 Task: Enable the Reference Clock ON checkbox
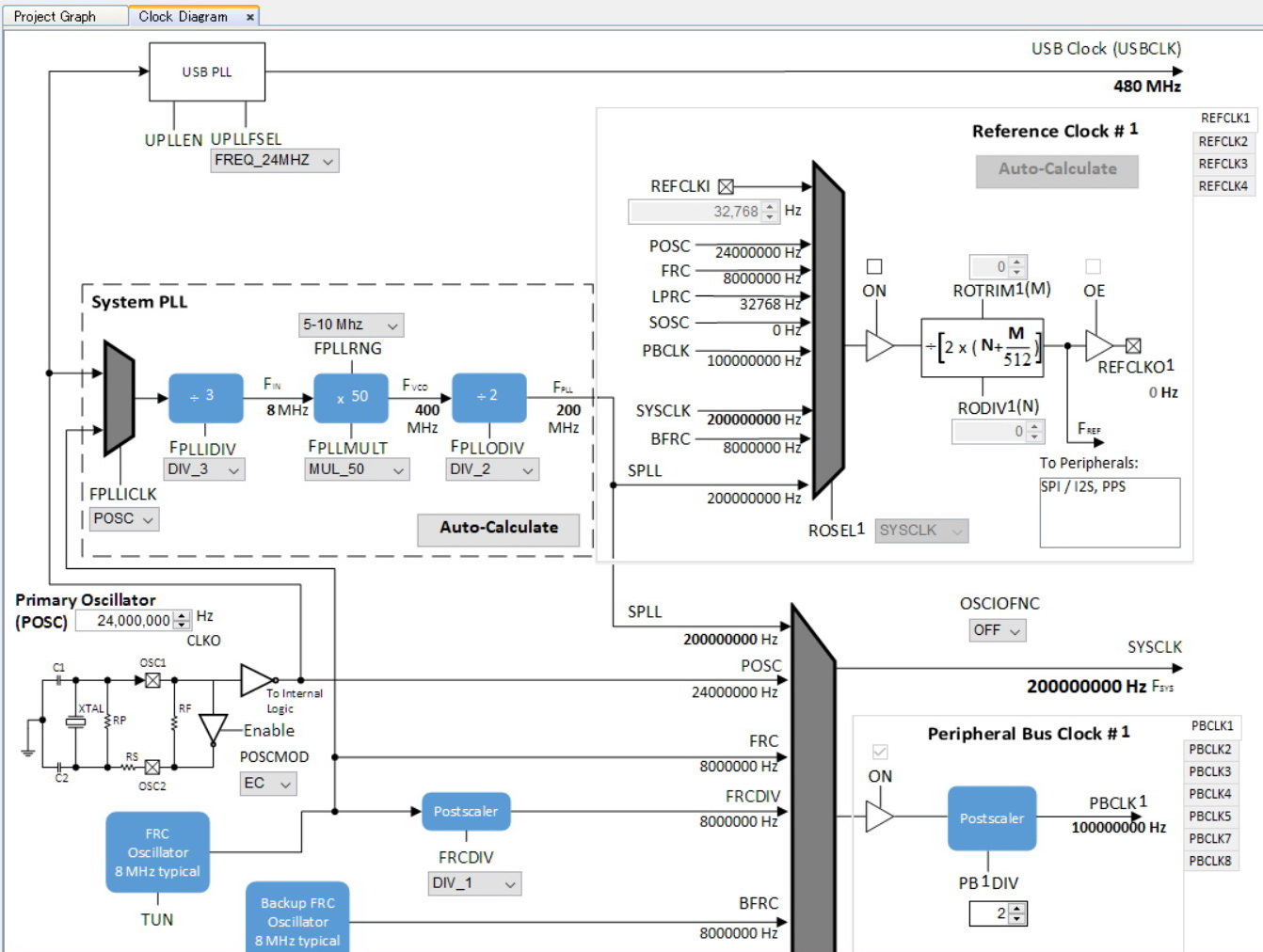tap(874, 267)
